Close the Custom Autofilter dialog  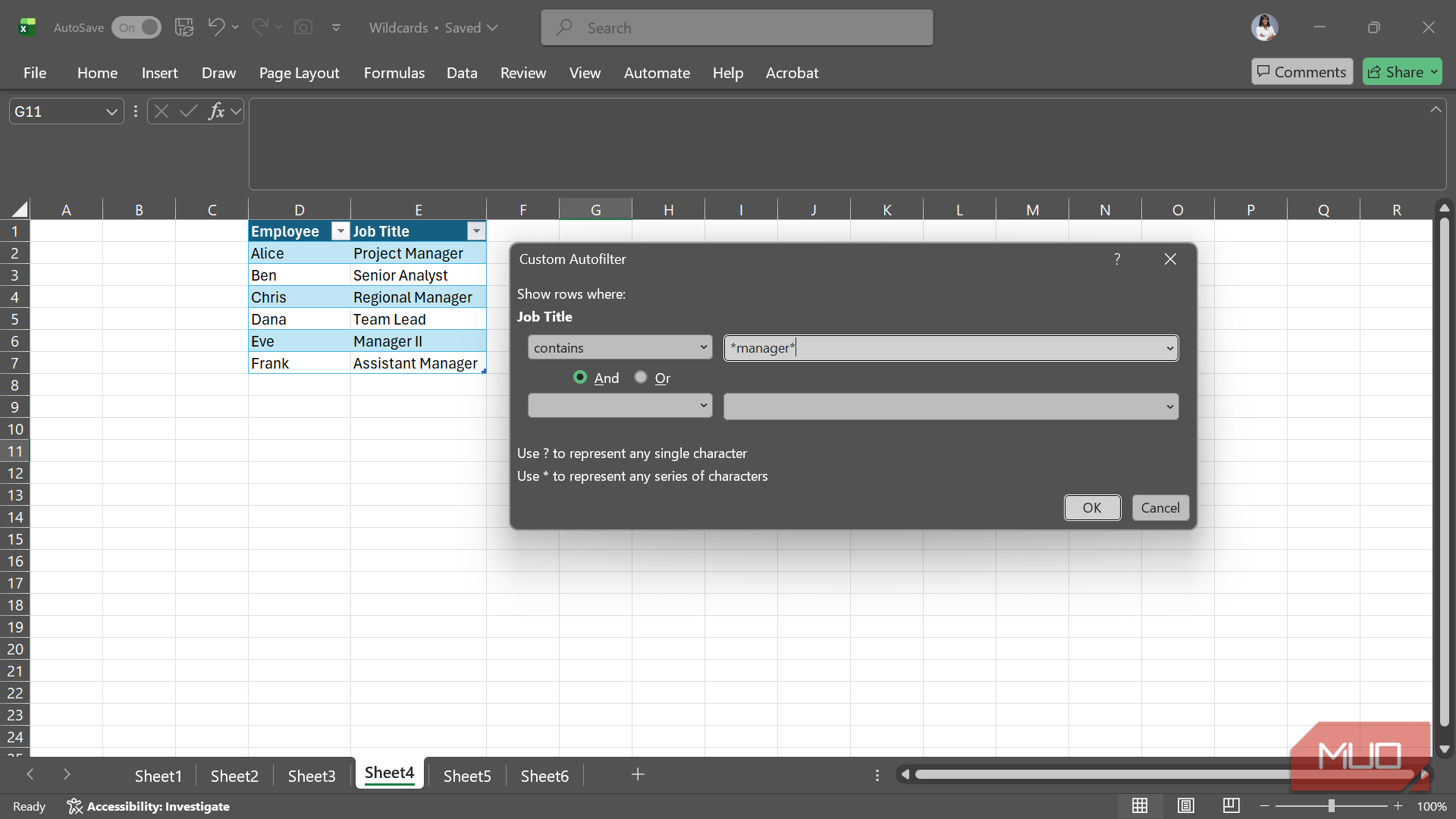1170,259
